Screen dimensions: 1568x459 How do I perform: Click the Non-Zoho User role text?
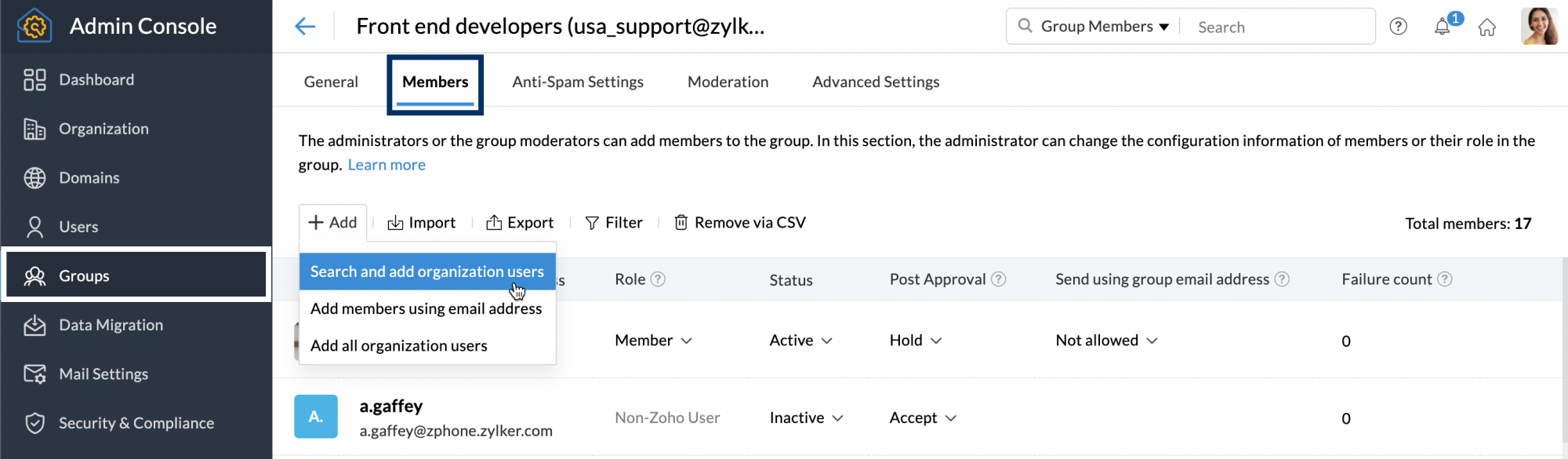coord(667,418)
